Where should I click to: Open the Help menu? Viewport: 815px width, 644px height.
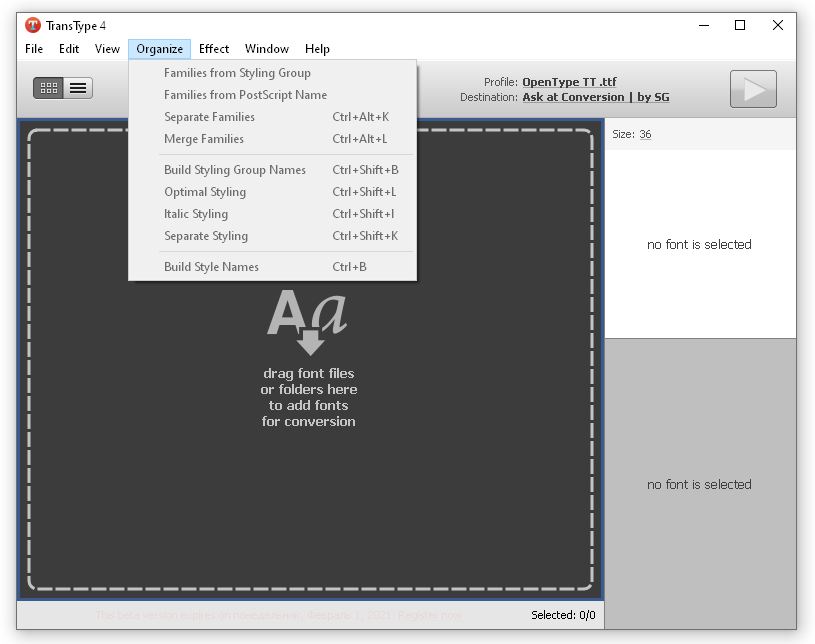tap(317, 49)
